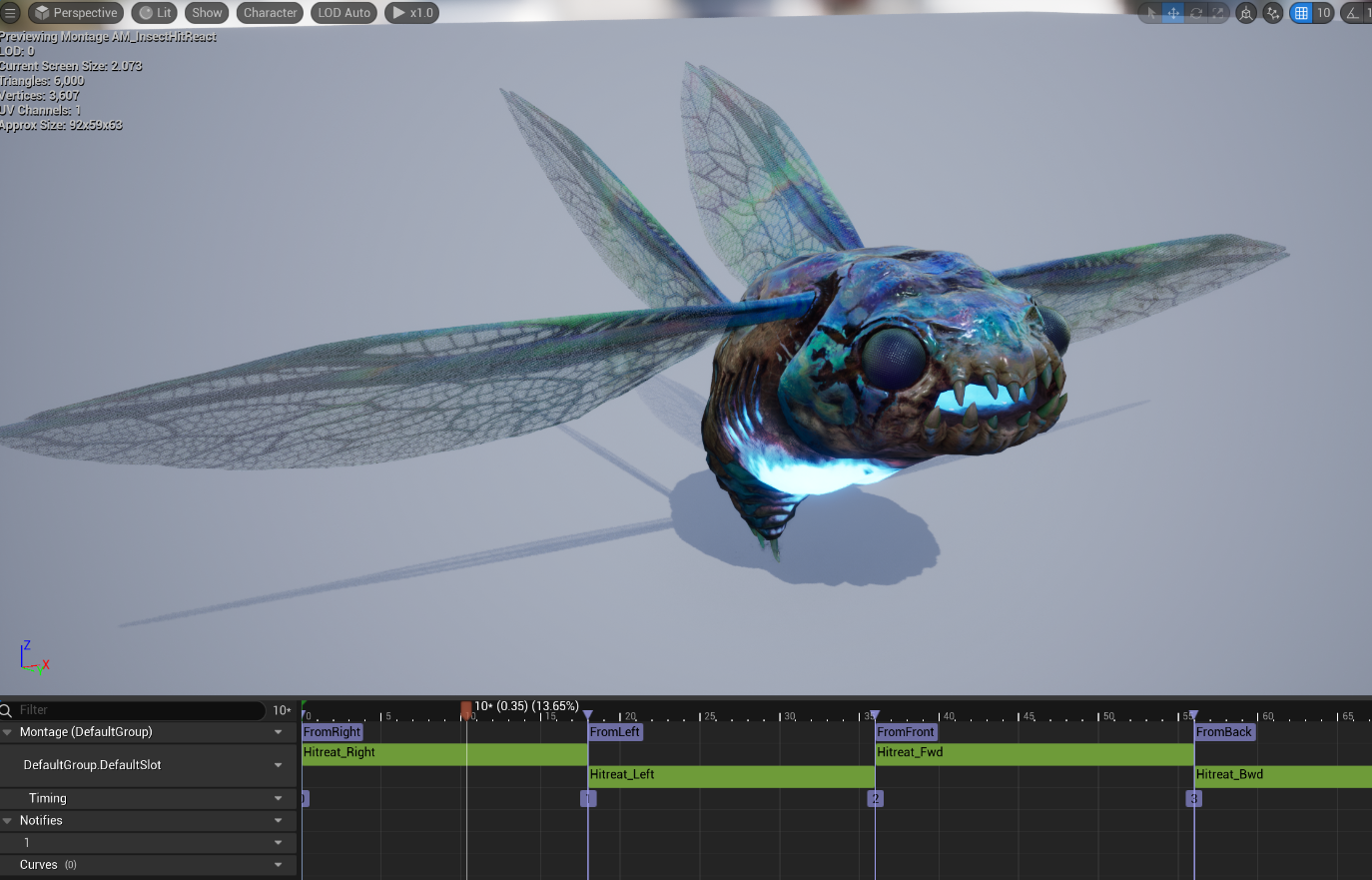The height and width of the screenshot is (880, 1372).
Task: Click timing node 2 marker
Action: pos(875,798)
